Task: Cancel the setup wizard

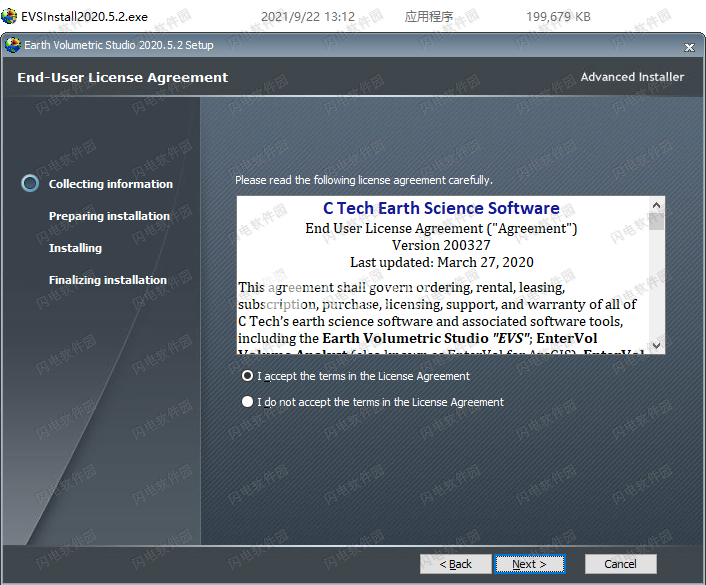Action: [x=620, y=564]
